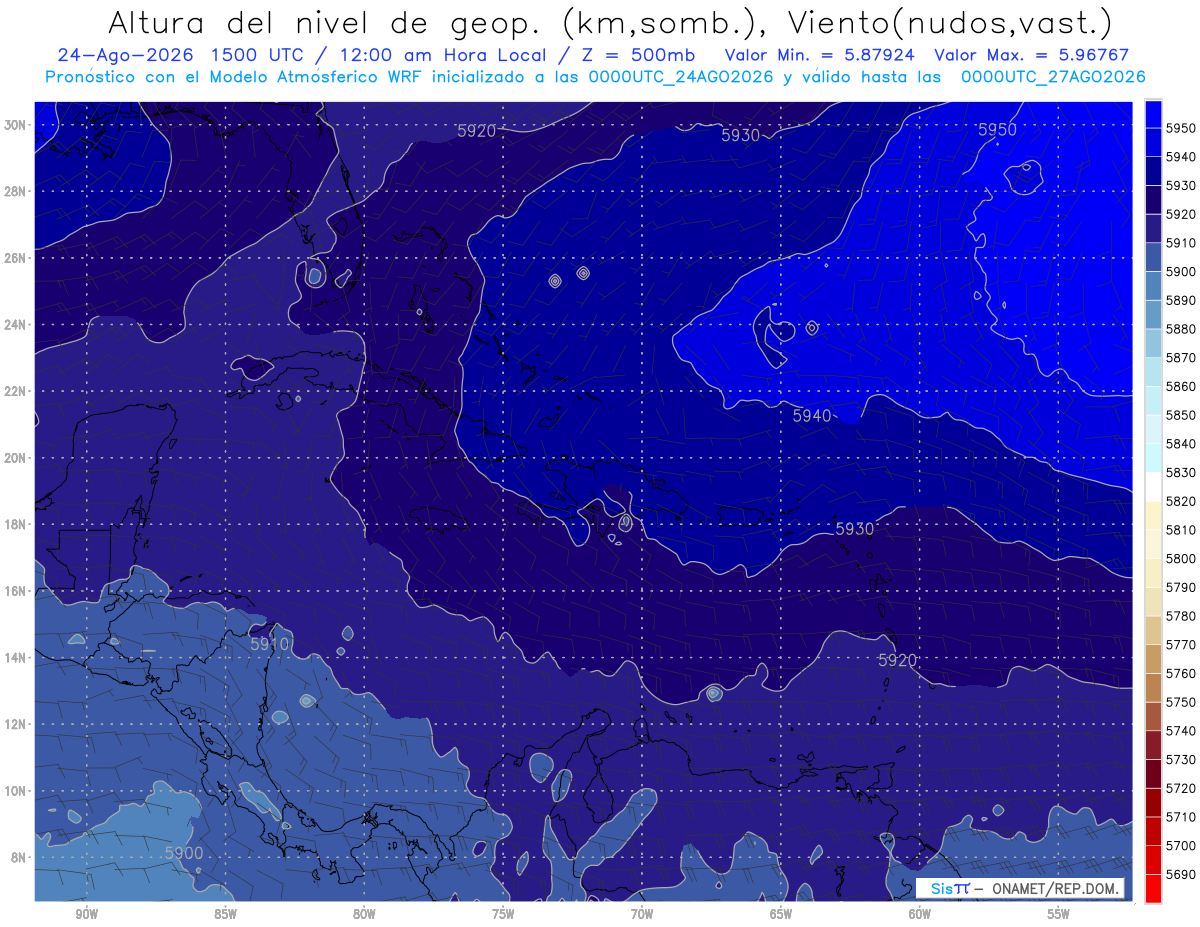Screen dimensions: 1200x927
Task: Click the 5940 contour label on the map
Action: click(x=812, y=416)
